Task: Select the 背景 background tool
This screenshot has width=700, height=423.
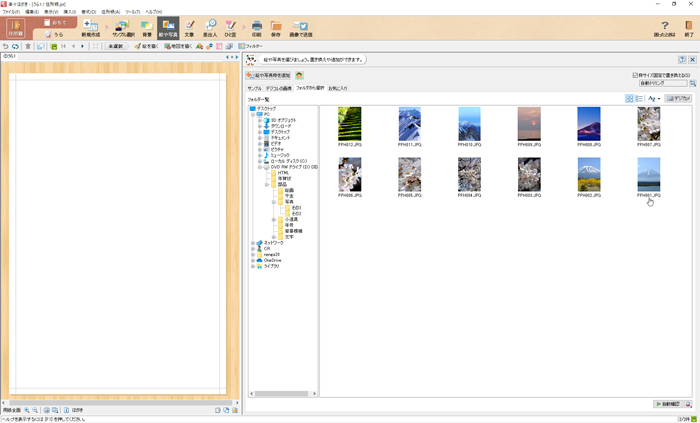Action: (x=146, y=27)
